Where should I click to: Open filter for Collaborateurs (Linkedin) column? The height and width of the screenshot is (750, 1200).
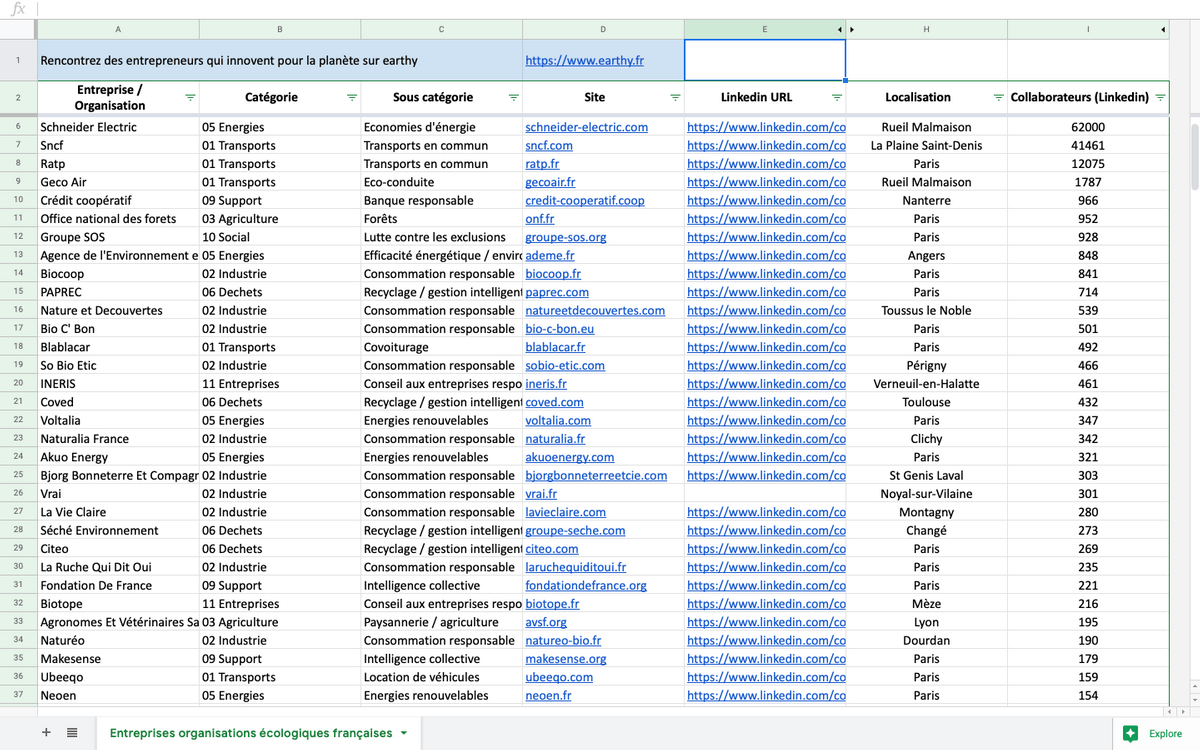[x=1160, y=98]
